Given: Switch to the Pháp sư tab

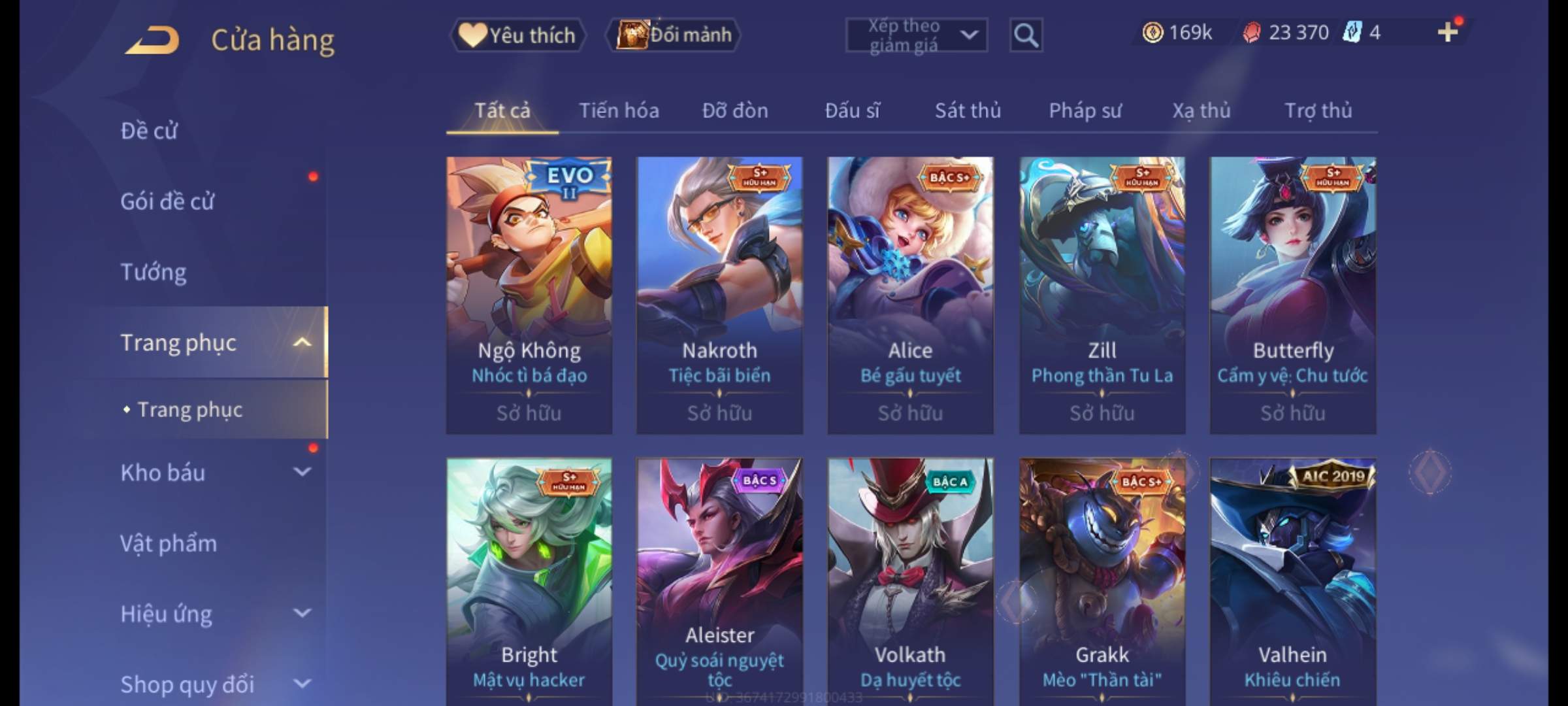Looking at the screenshot, I should (1085, 110).
